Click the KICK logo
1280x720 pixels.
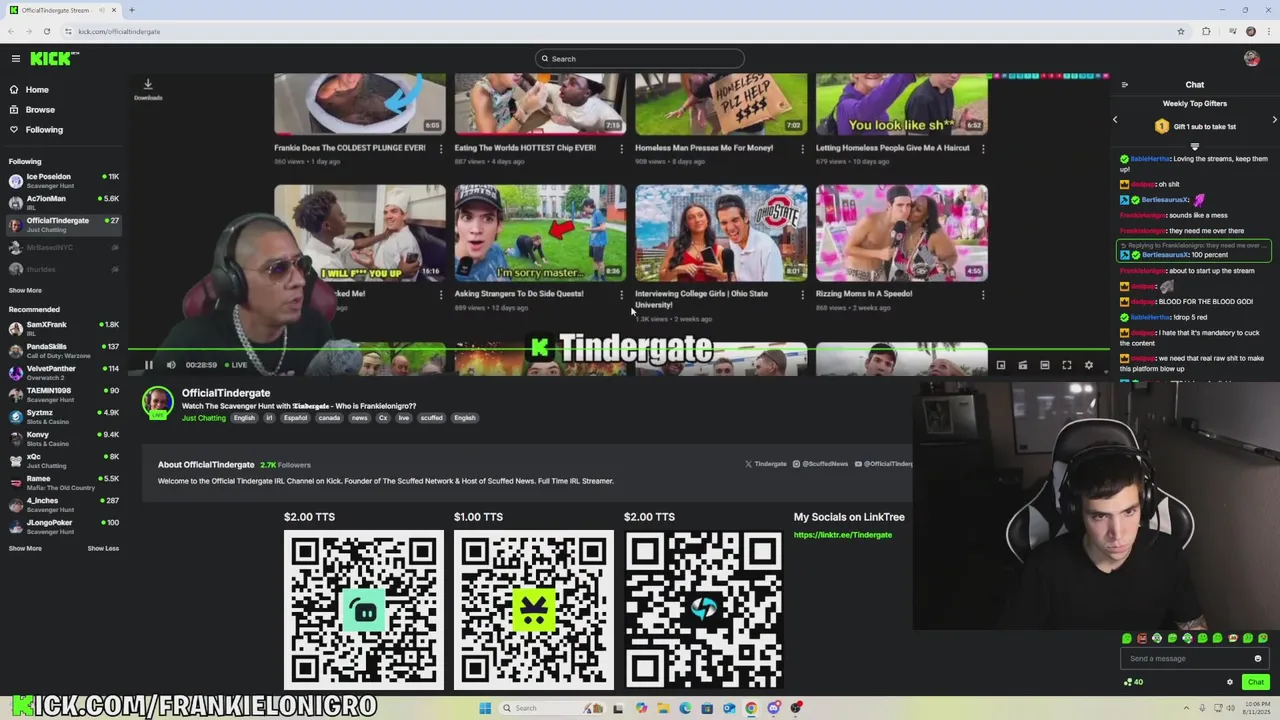point(52,59)
